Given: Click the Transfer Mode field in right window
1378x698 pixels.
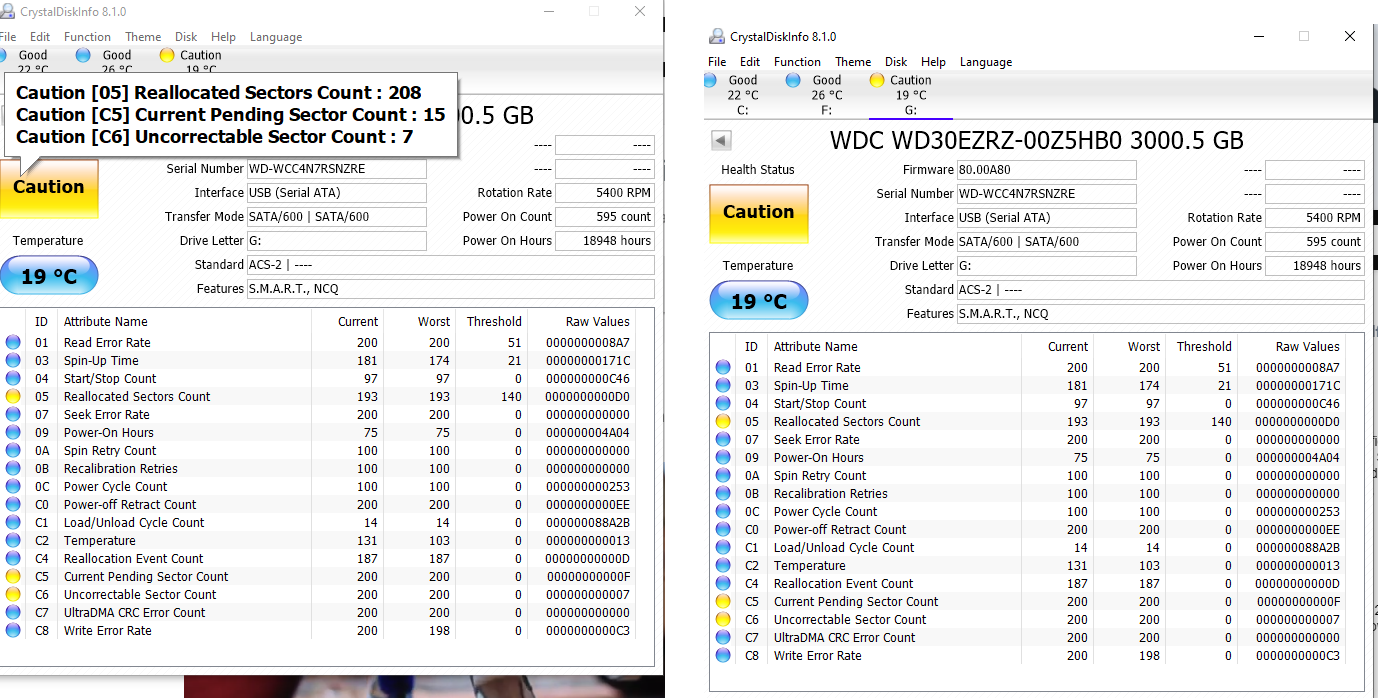Looking at the screenshot, I should 1047,242.
